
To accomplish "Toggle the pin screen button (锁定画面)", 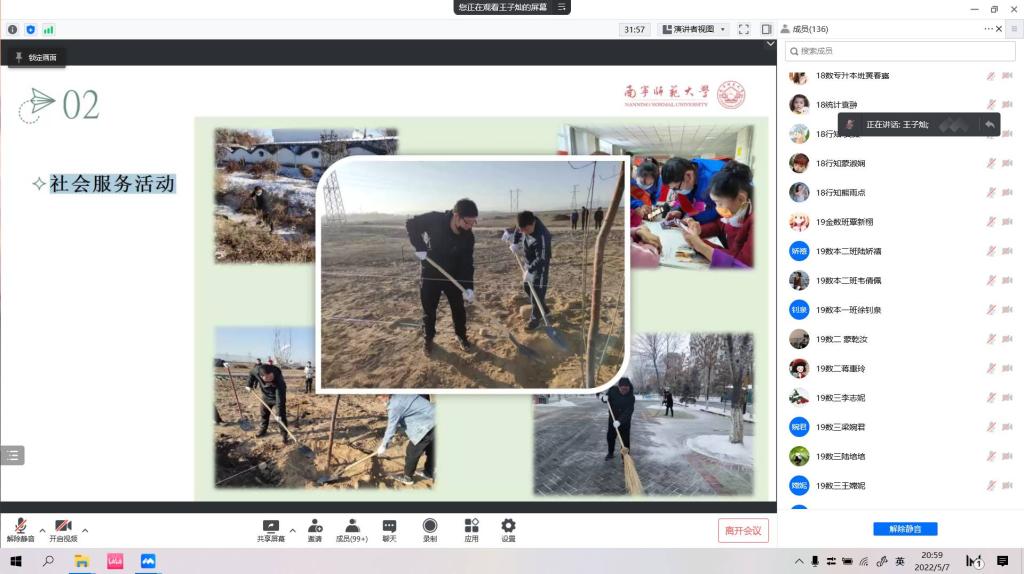I will tap(35, 58).
